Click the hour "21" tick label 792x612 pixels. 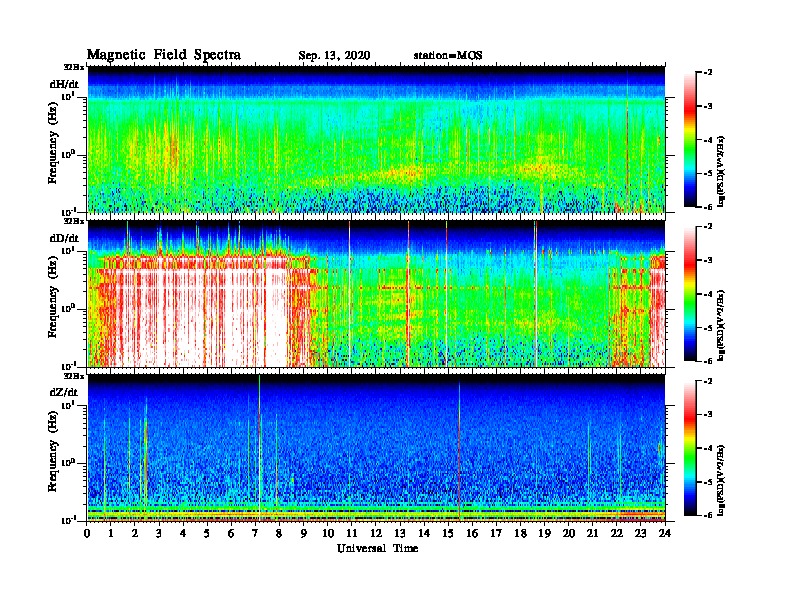[x=592, y=534]
